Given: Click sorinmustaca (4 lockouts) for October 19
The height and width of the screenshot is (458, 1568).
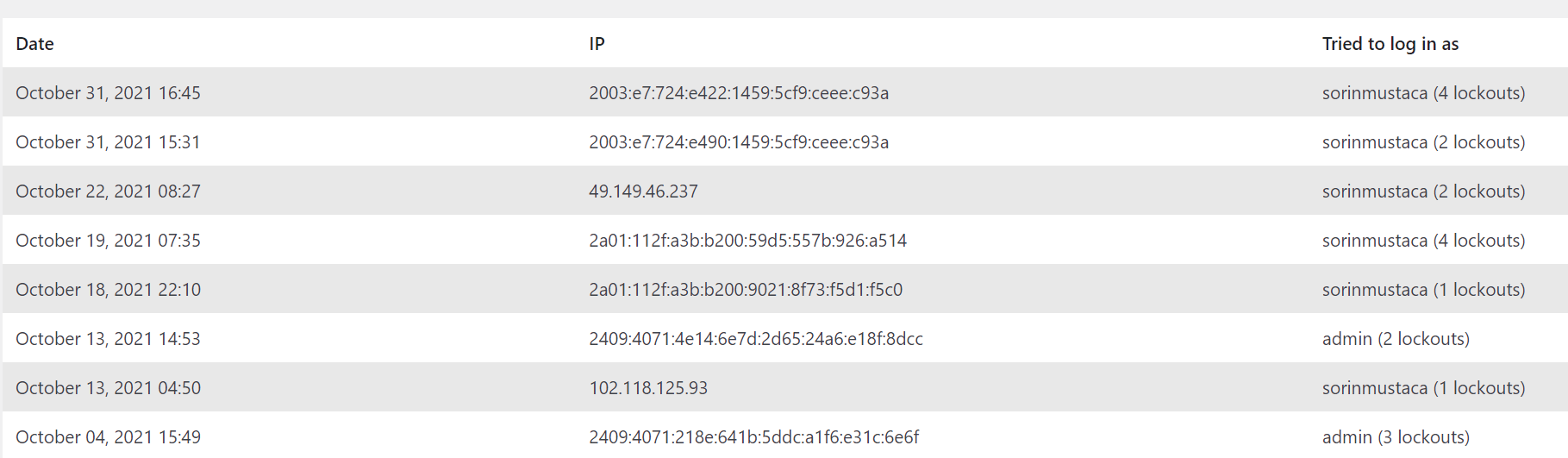Looking at the screenshot, I should click(x=1423, y=241).
